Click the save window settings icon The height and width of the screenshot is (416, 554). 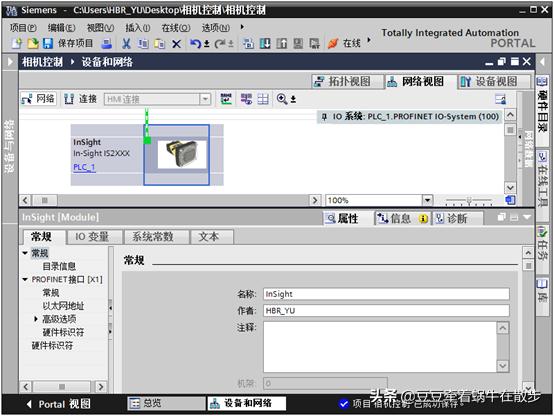[500, 99]
